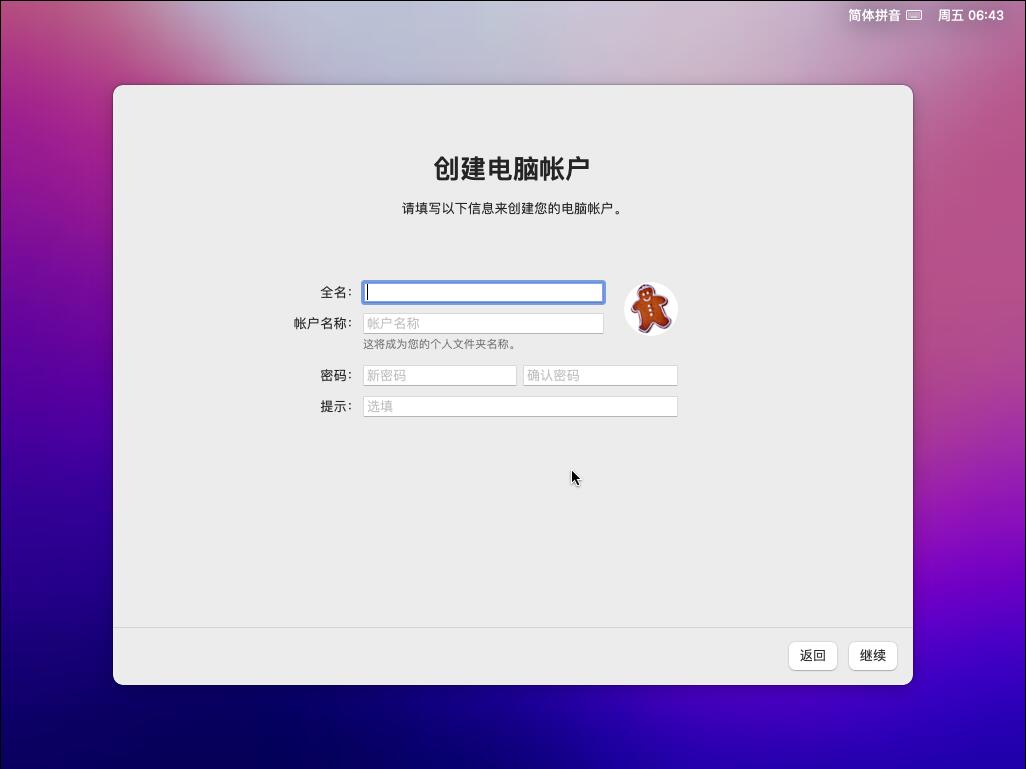
Task: Click the 帐户名称 label
Action: coord(324,323)
